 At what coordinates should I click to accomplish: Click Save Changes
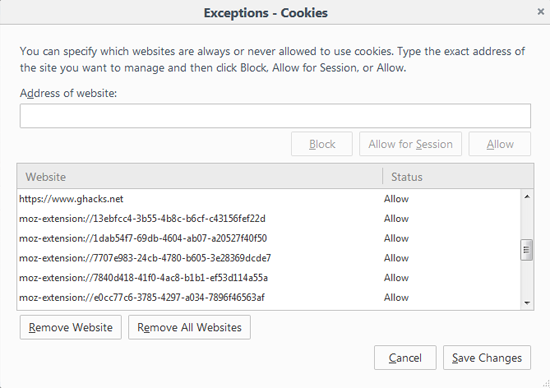[487, 357]
